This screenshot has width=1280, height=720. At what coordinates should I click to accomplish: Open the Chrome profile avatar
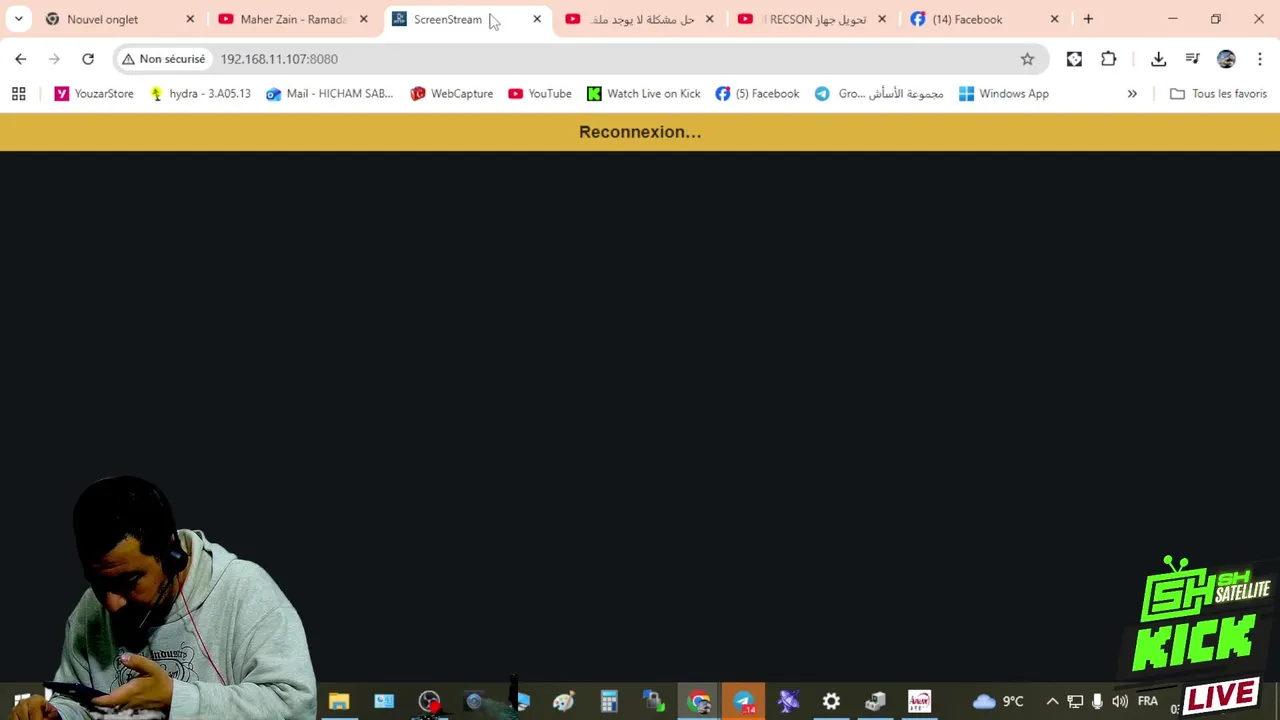1226,59
